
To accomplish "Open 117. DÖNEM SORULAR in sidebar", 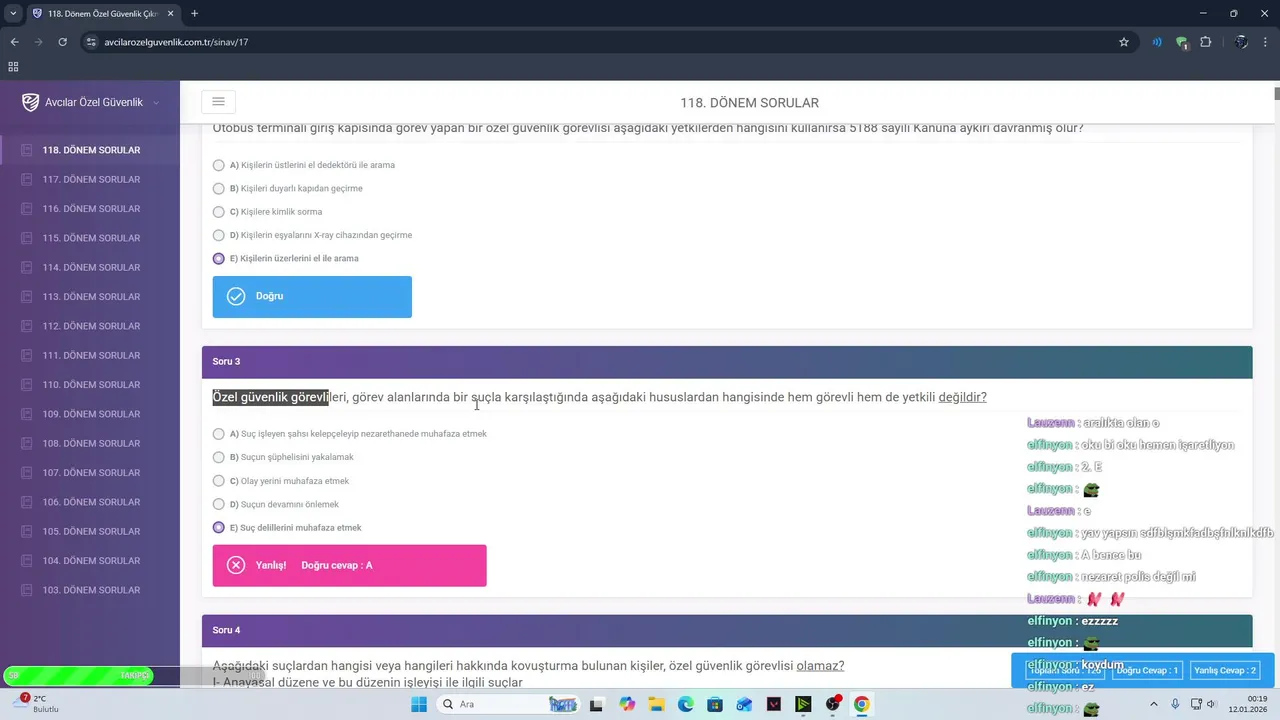I will (x=90, y=180).
